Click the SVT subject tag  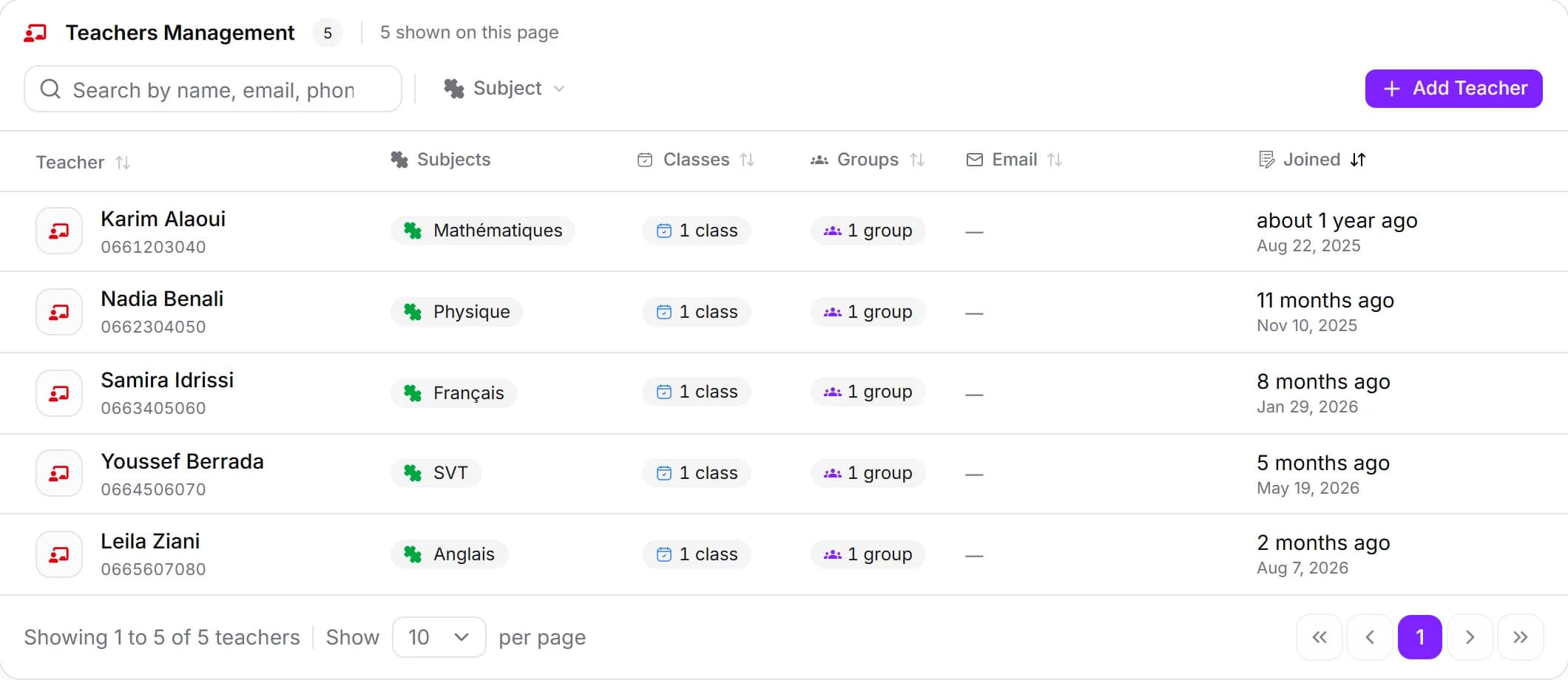436,472
